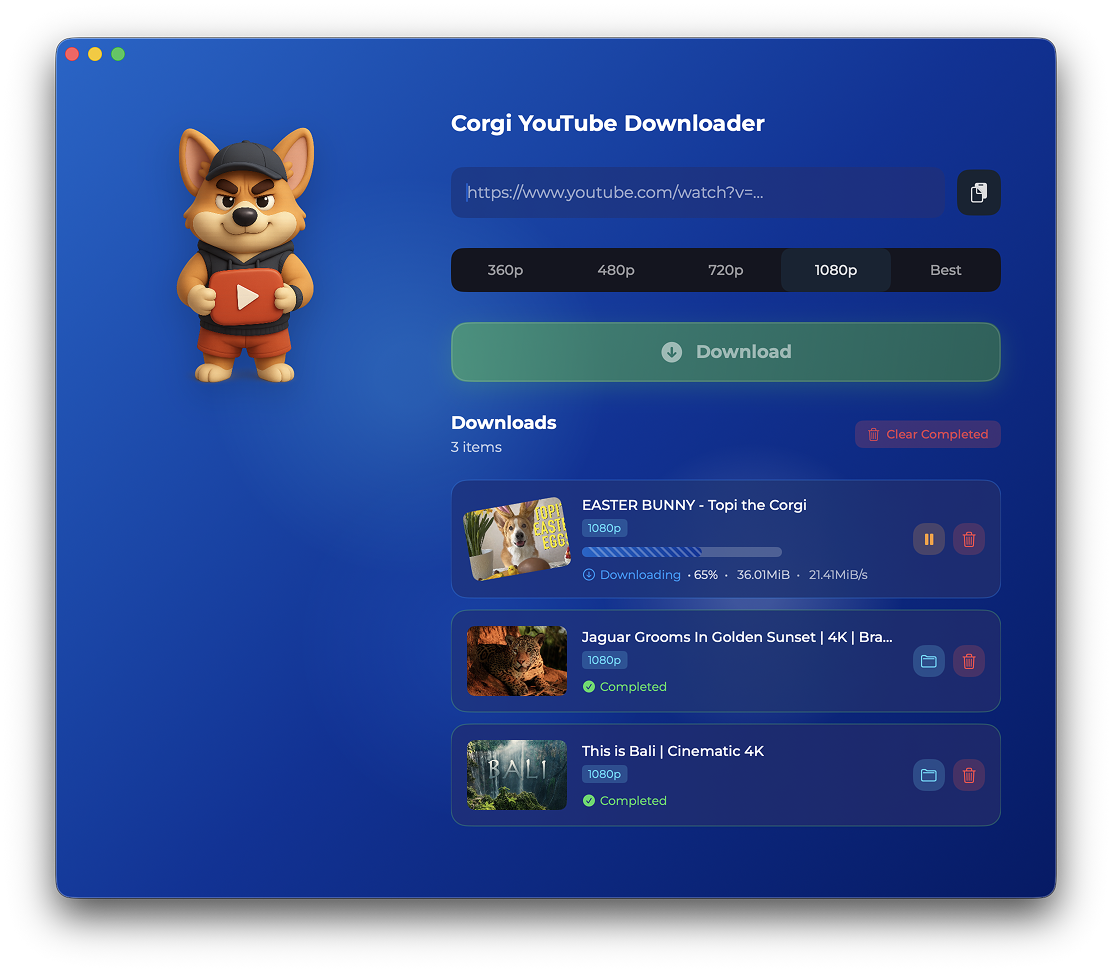Click the corgi mascot logo
Image resolution: width=1112 pixels, height=972 pixels.
245,255
